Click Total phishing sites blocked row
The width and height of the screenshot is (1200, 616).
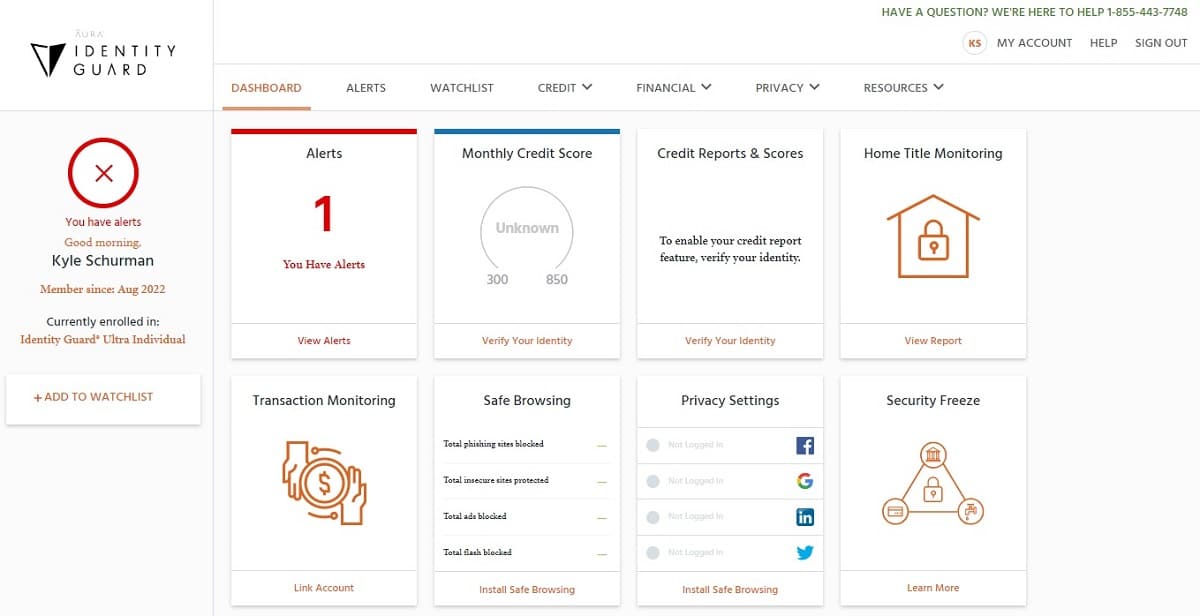coord(527,445)
